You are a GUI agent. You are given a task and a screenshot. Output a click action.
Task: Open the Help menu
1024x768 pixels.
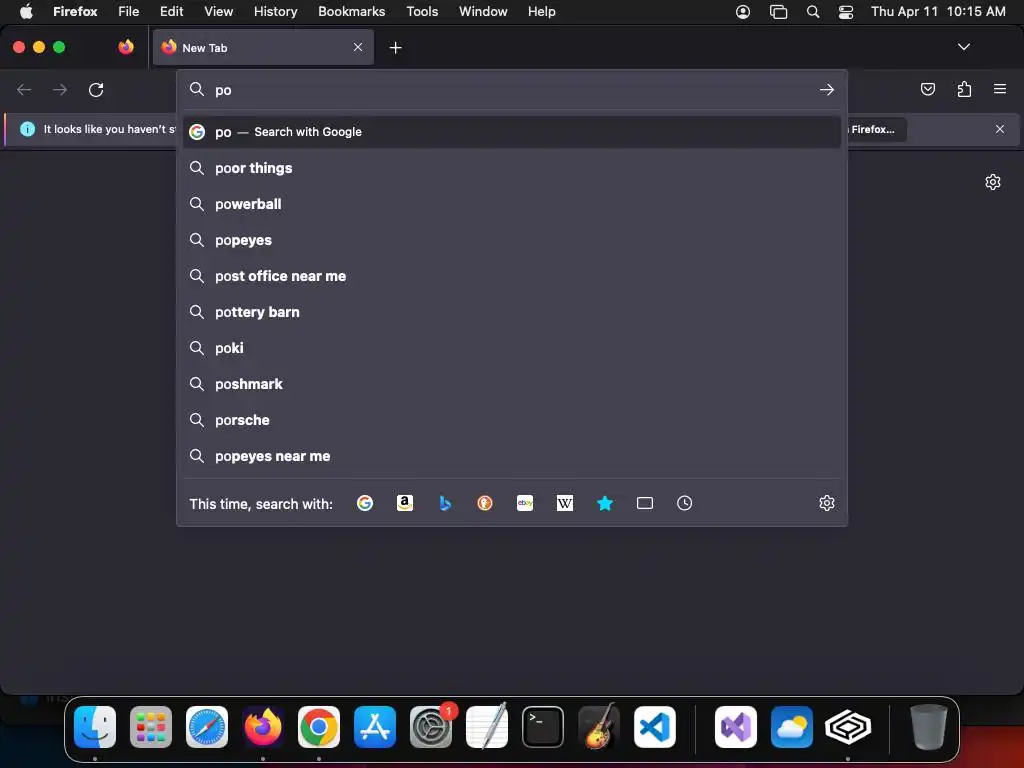541,12
